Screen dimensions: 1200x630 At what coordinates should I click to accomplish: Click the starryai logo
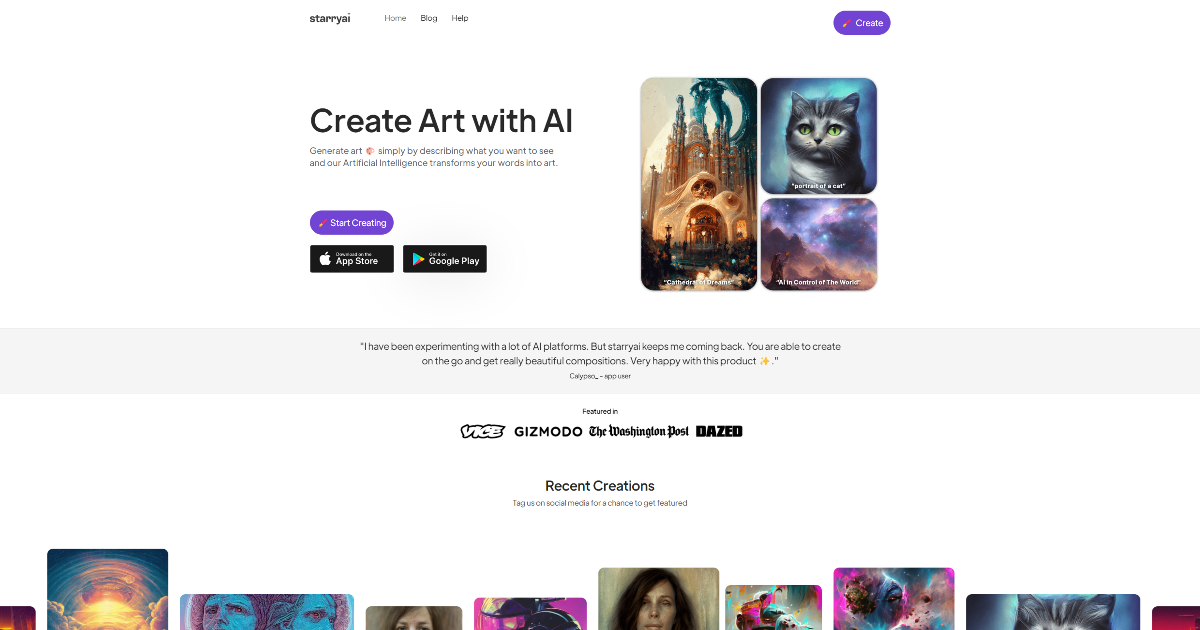(330, 18)
